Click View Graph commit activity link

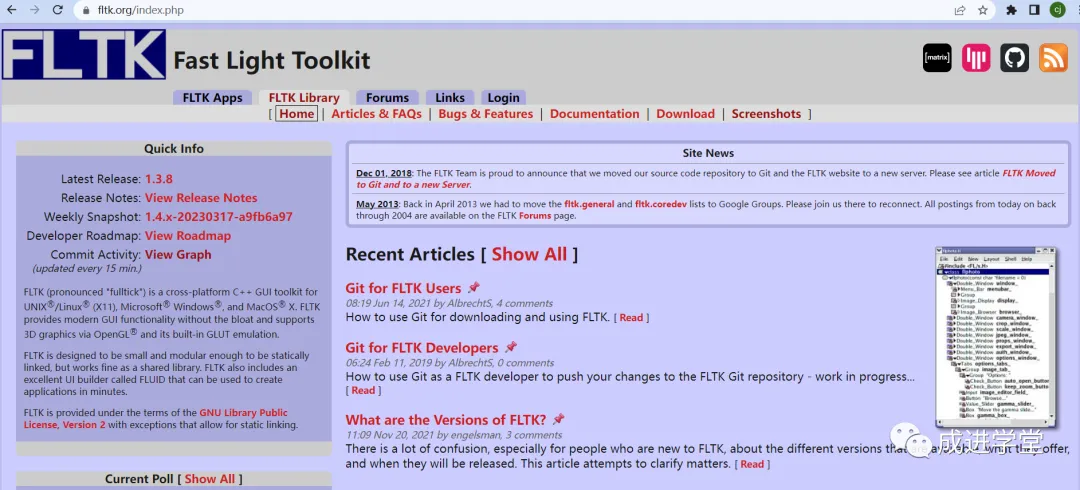click(x=178, y=254)
